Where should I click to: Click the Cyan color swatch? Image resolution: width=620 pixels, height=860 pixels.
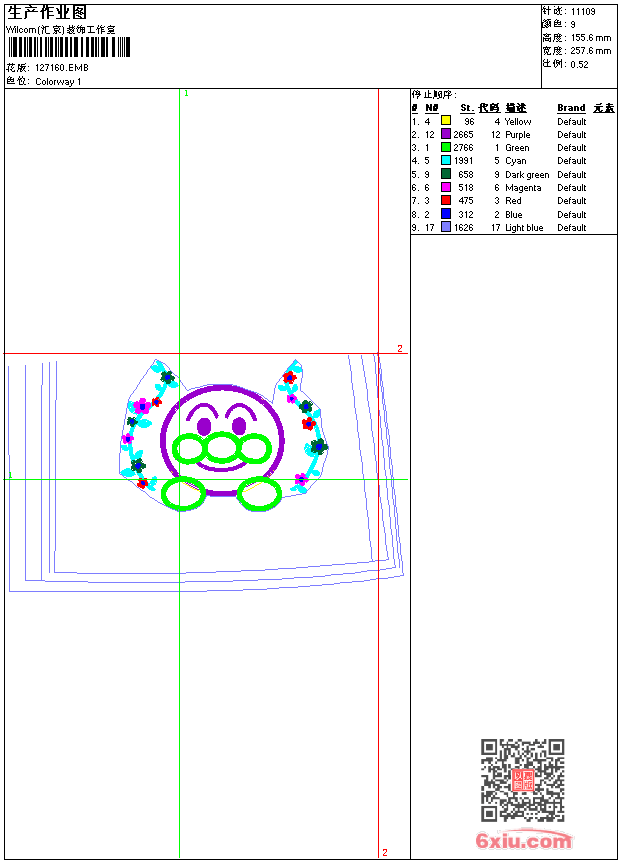446,160
